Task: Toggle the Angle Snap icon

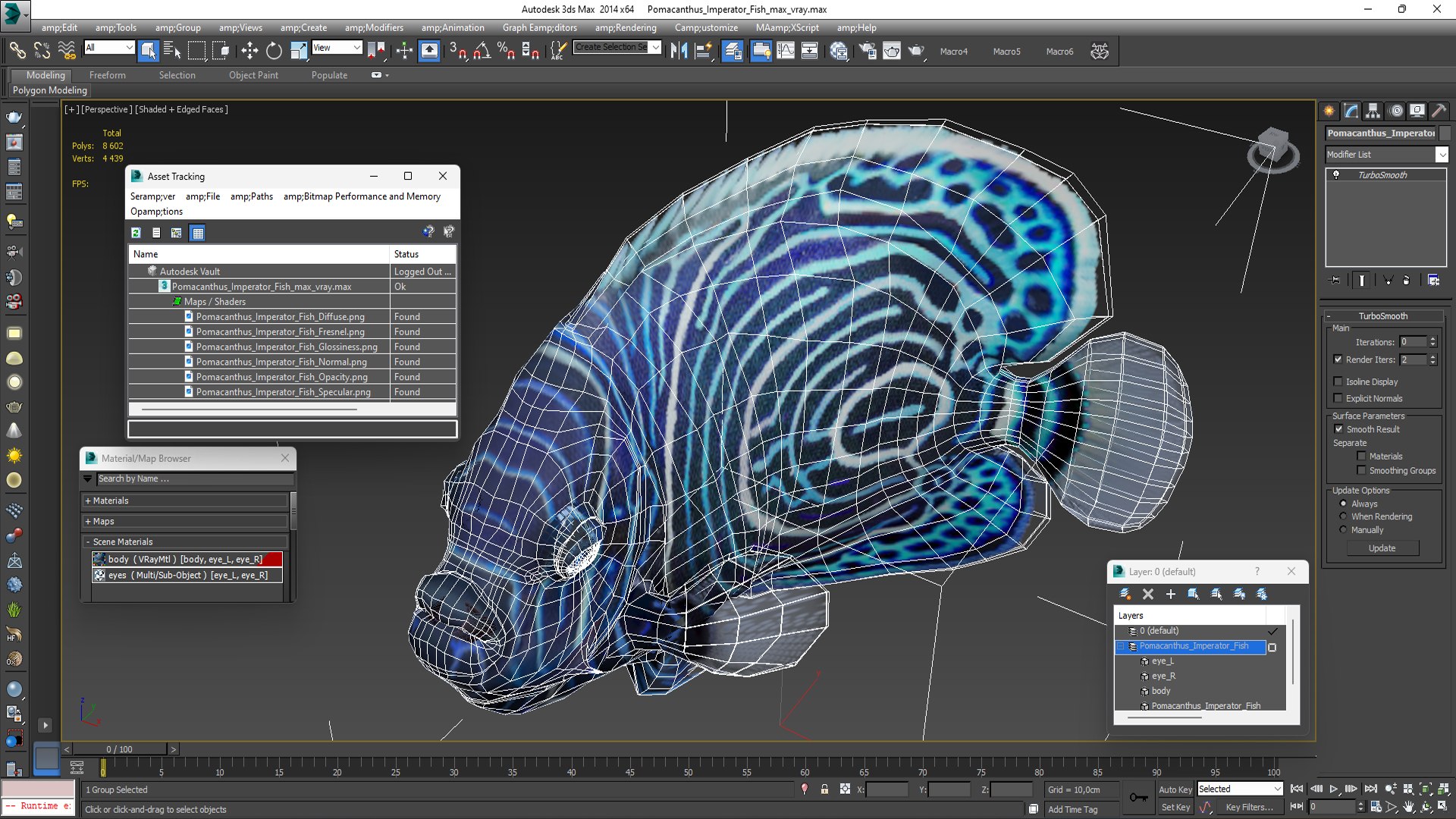Action: coord(482,51)
